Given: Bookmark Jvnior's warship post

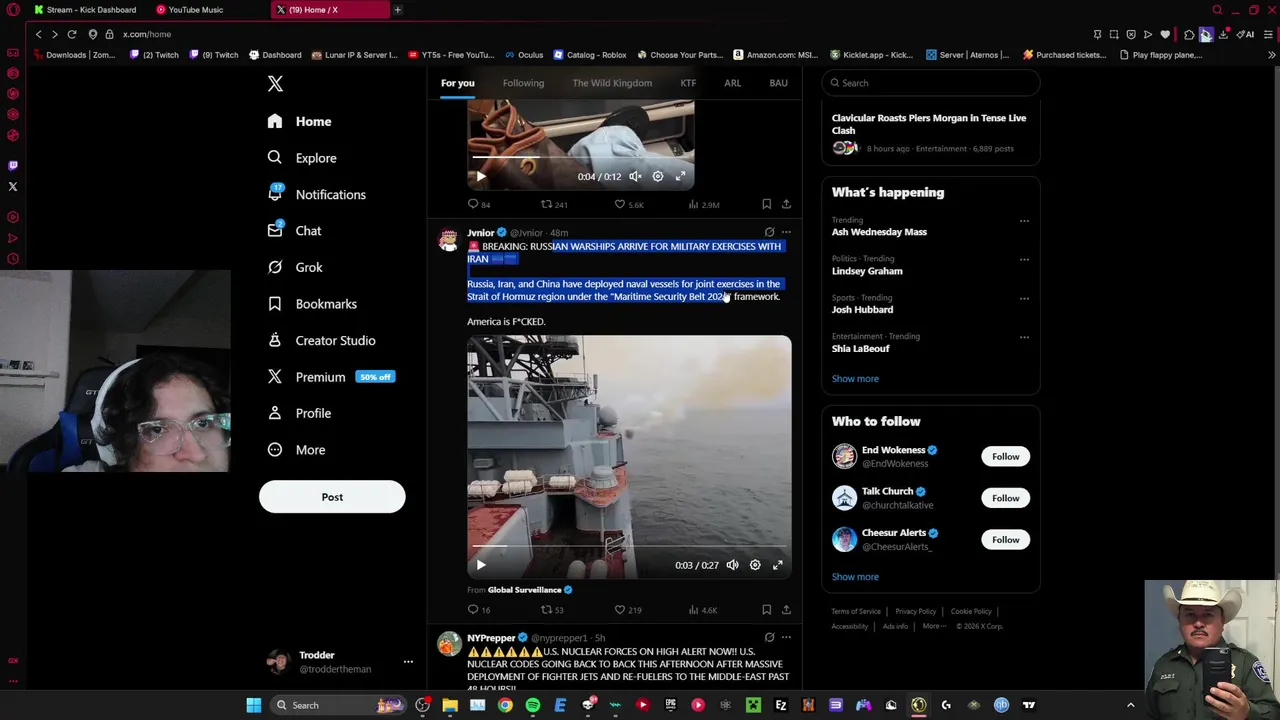Looking at the screenshot, I should 767,609.
